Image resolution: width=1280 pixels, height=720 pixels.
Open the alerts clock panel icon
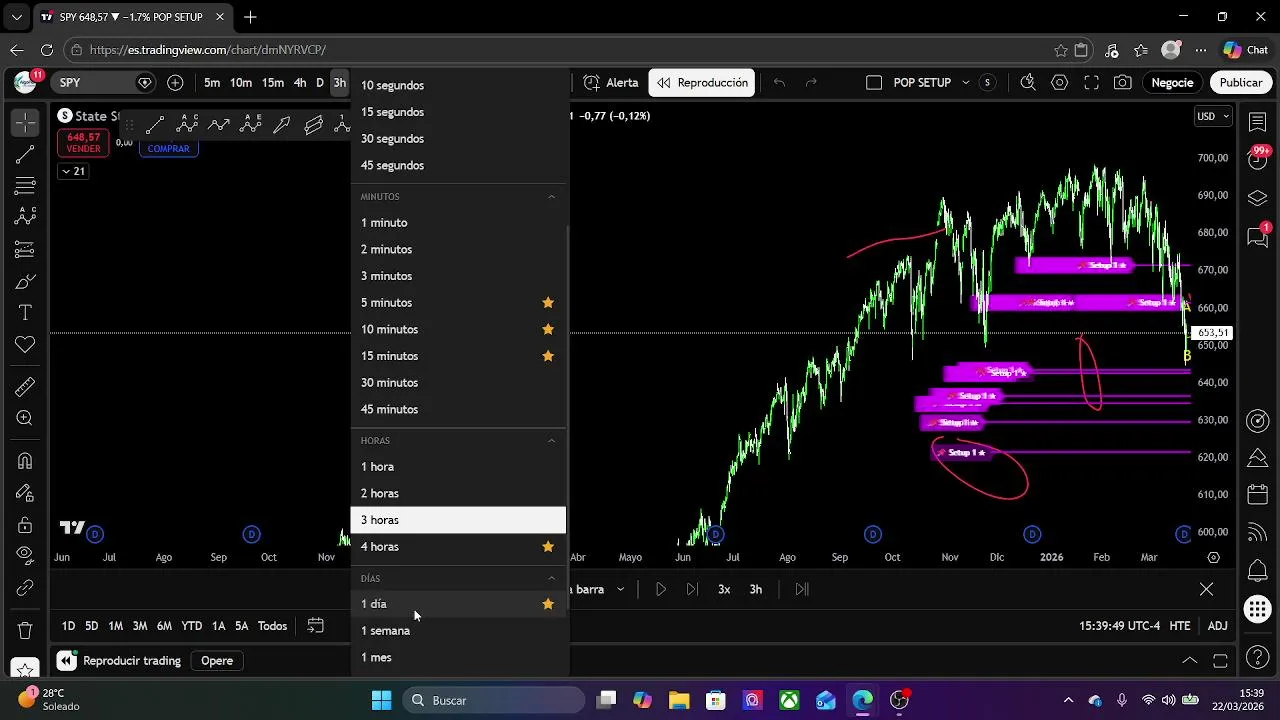pos(1258,157)
